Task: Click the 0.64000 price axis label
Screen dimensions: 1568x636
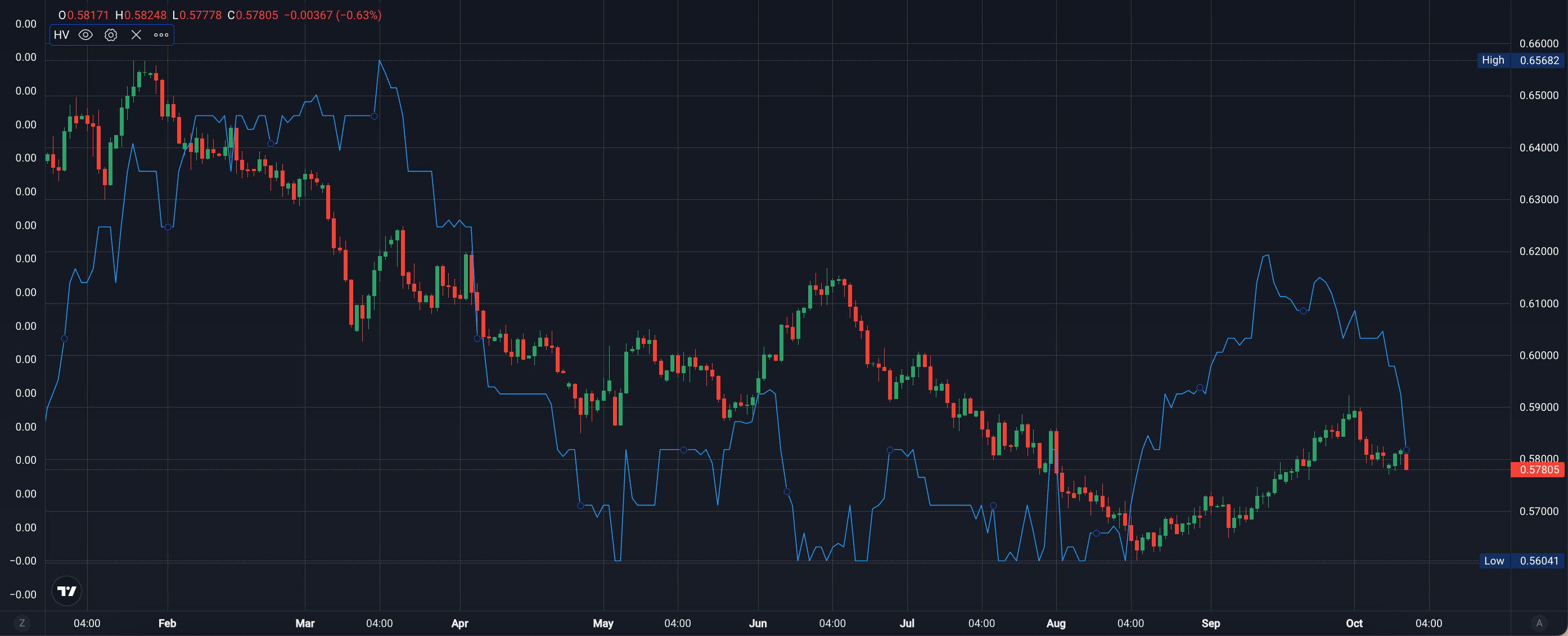Action: [1538, 147]
